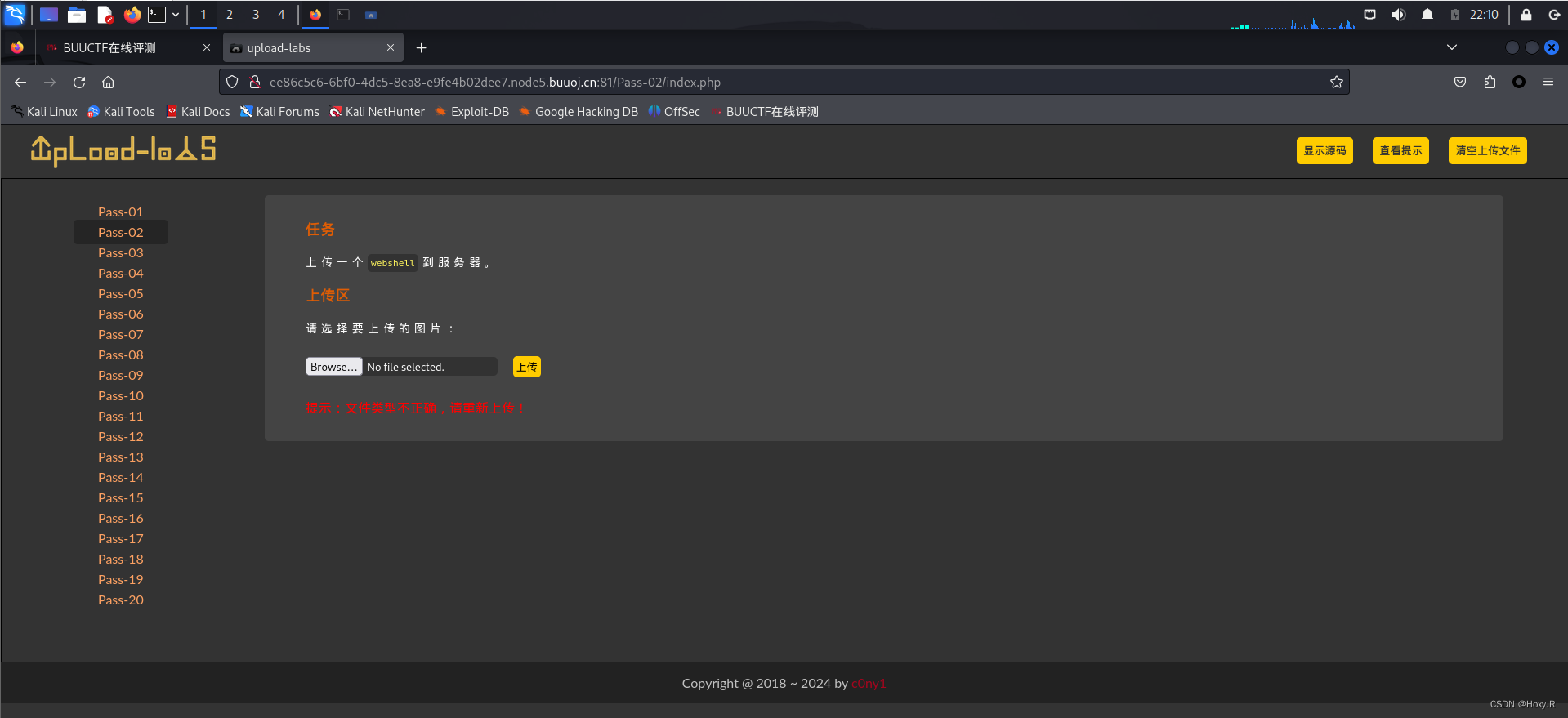Select Pass-13 in the sidebar
The height and width of the screenshot is (718, 1568).
121,457
